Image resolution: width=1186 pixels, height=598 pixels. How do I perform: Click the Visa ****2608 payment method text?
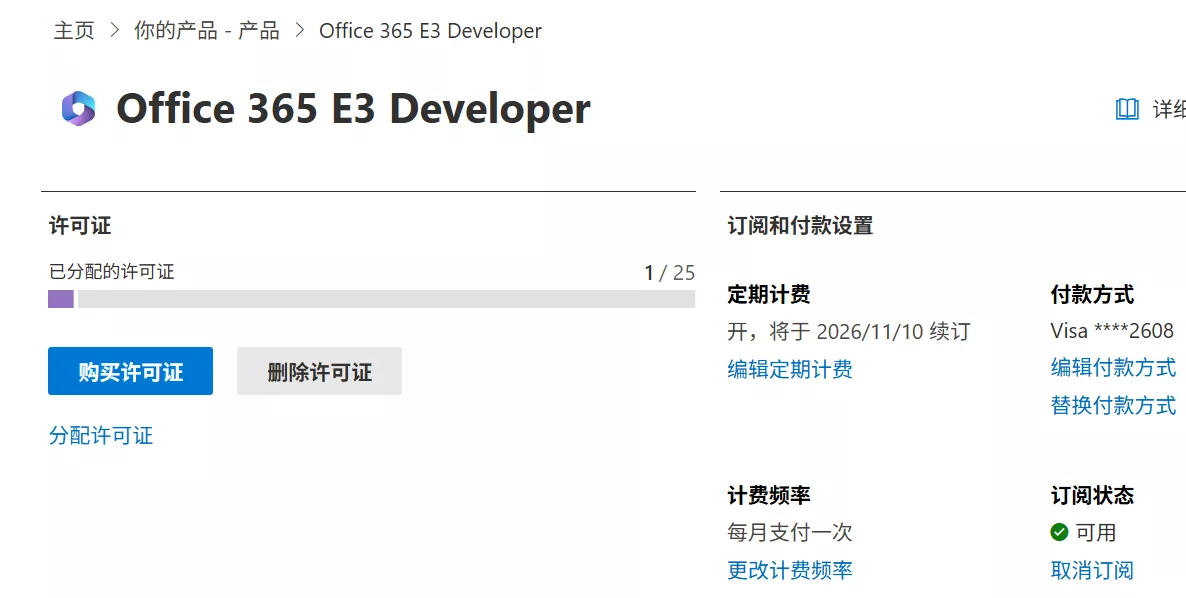1112,330
